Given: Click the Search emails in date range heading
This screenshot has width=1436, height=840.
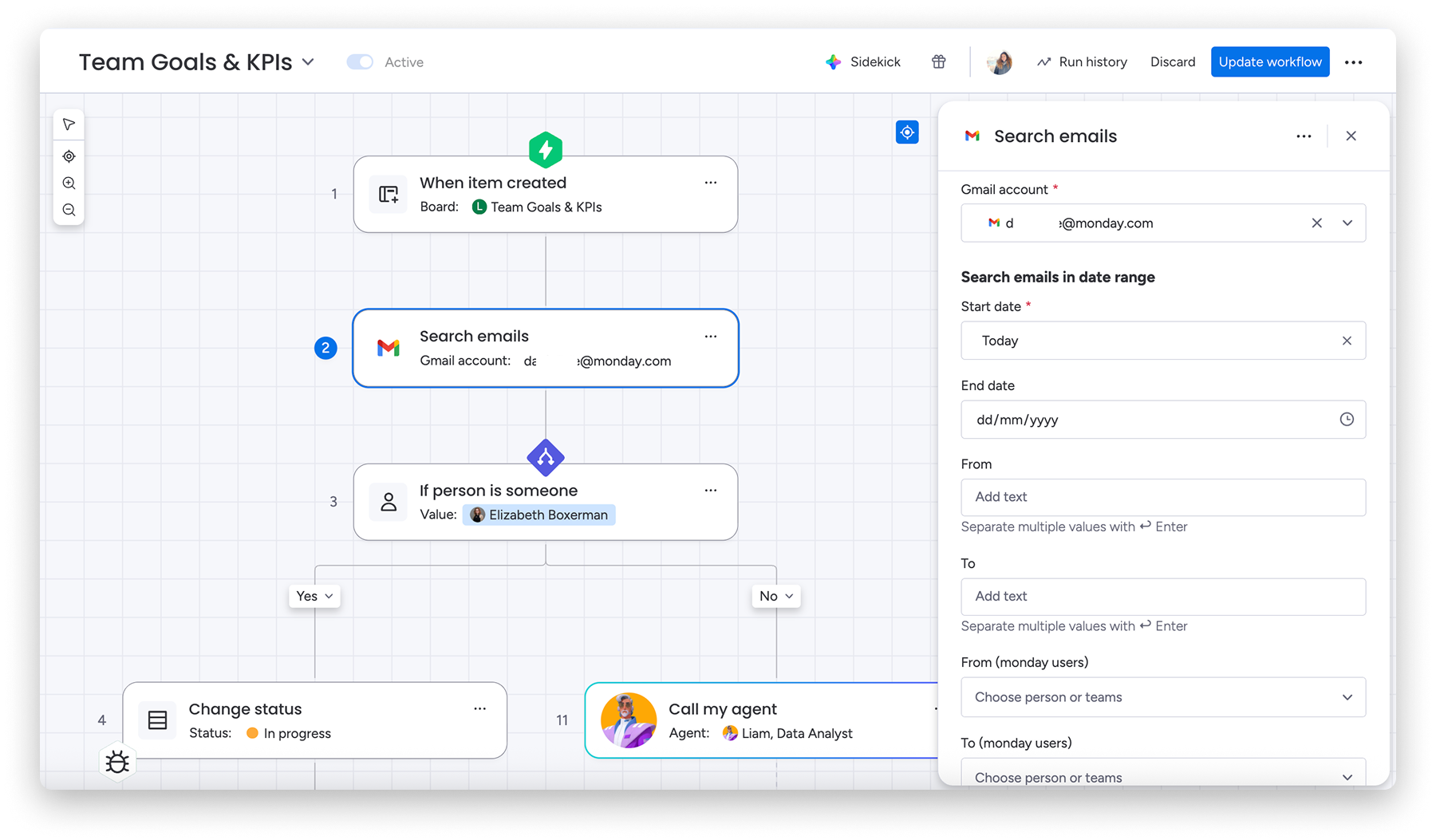Looking at the screenshot, I should coord(1058,278).
